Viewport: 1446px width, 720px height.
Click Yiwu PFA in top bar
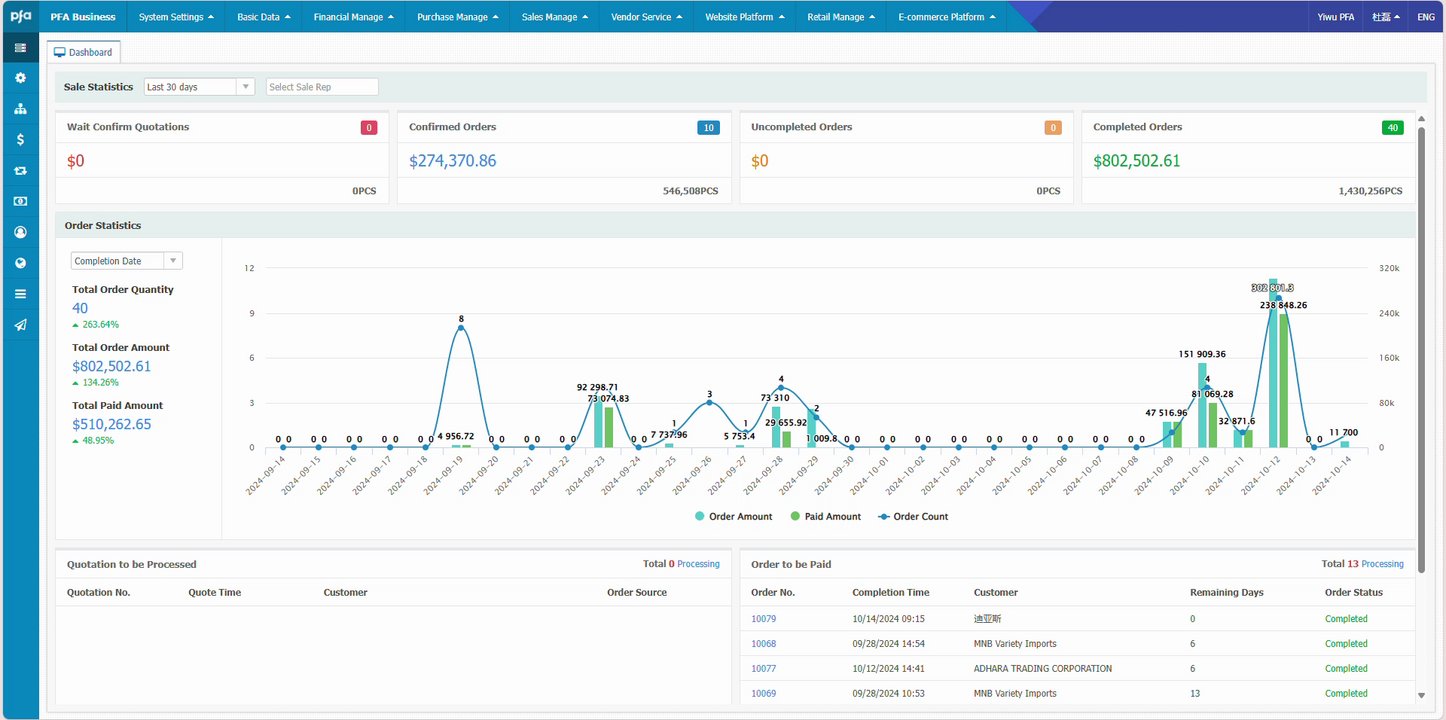click(1336, 17)
